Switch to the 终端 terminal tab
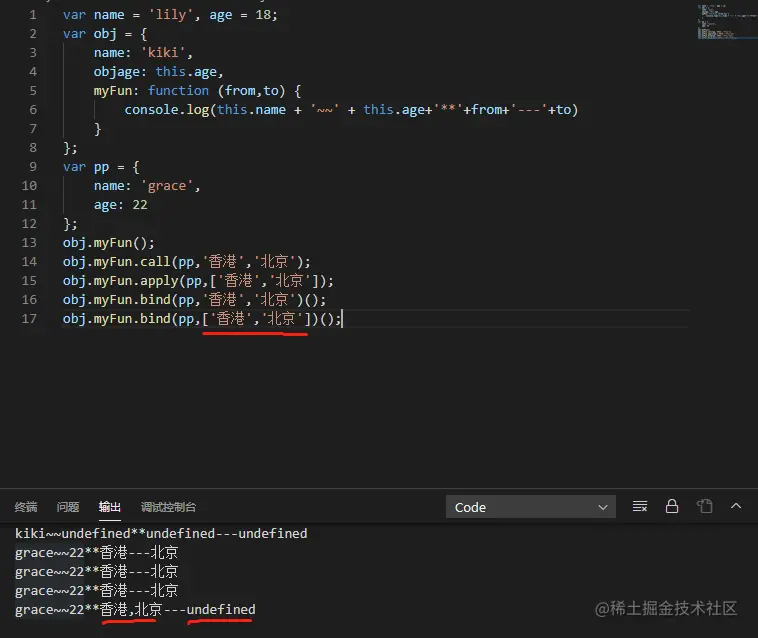The height and width of the screenshot is (638, 758). tap(26, 507)
